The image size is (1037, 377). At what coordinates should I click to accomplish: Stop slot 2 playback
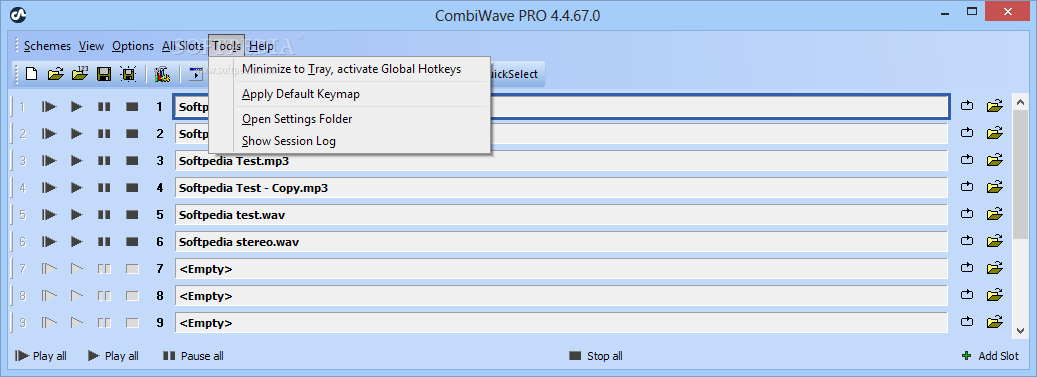click(132, 134)
